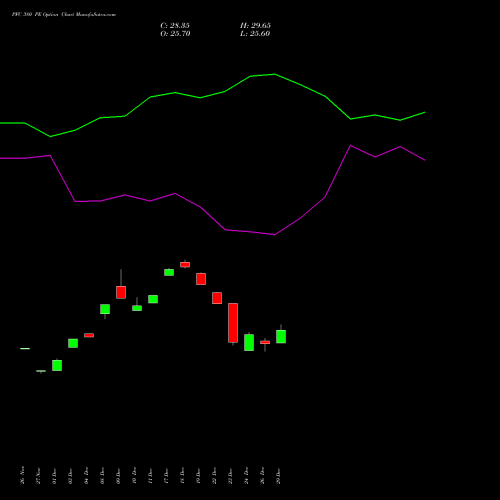The image size is (500, 500).
Task: Click the 27 Nov date axis label
Action: (38, 476)
